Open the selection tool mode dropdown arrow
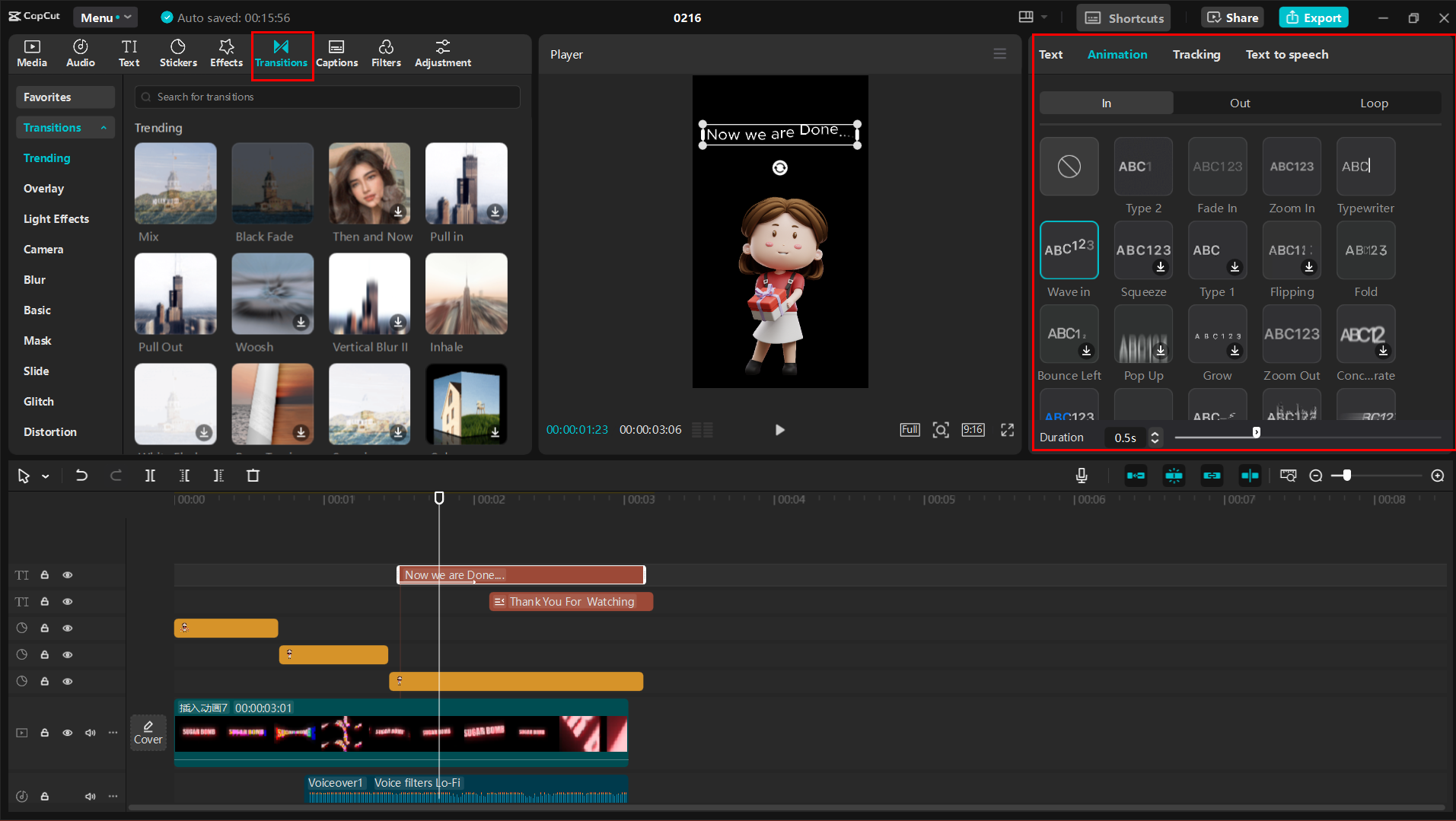 click(x=46, y=476)
